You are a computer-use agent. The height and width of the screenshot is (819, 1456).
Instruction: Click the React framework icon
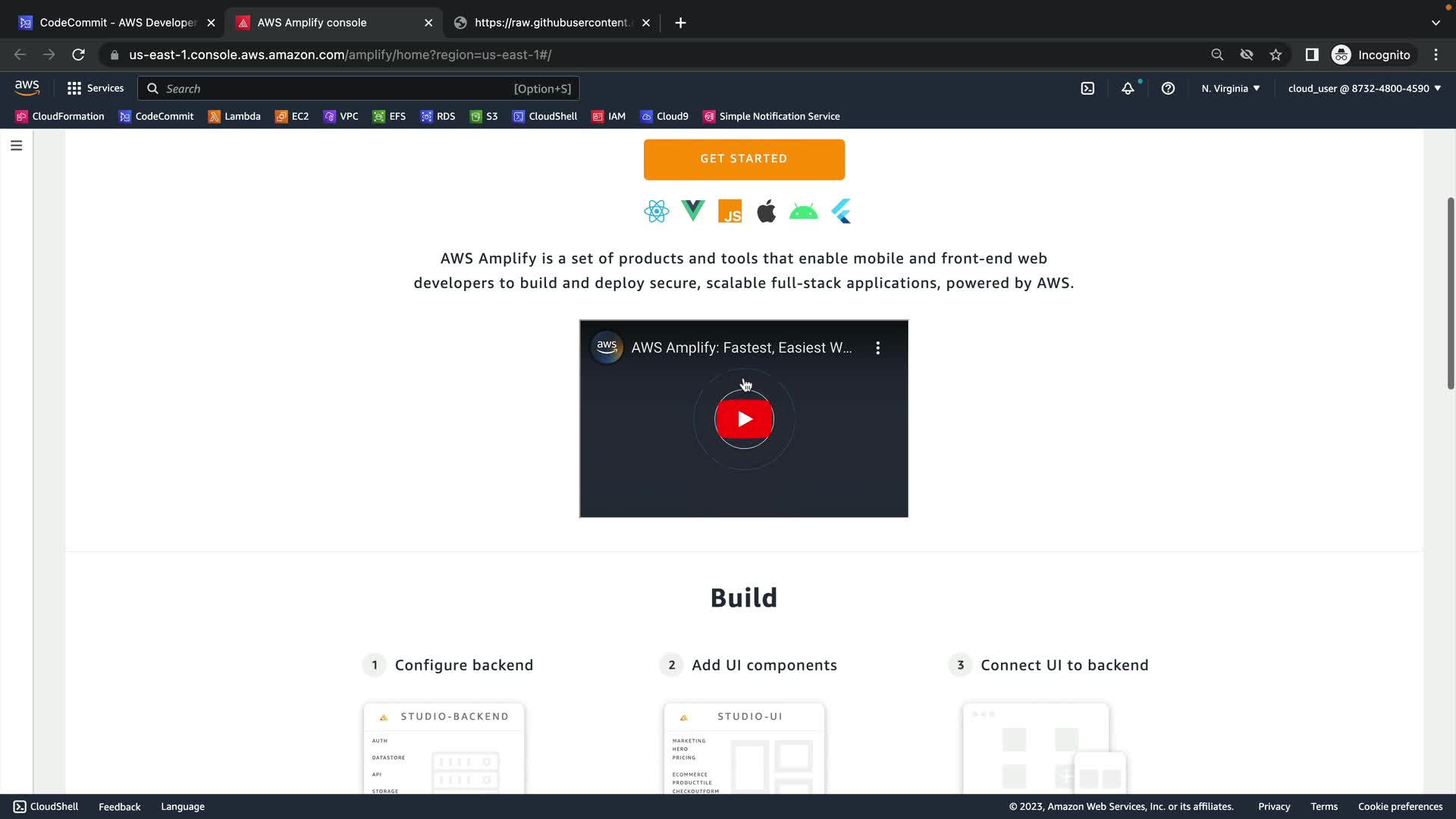656,212
